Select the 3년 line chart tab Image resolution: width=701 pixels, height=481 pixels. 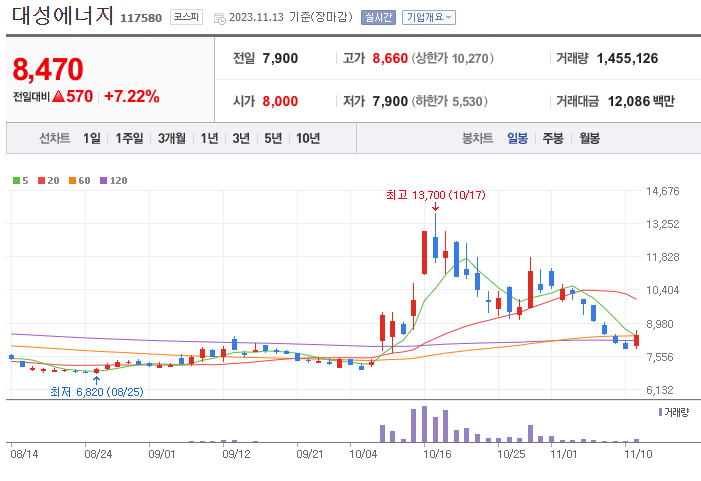point(241,138)
